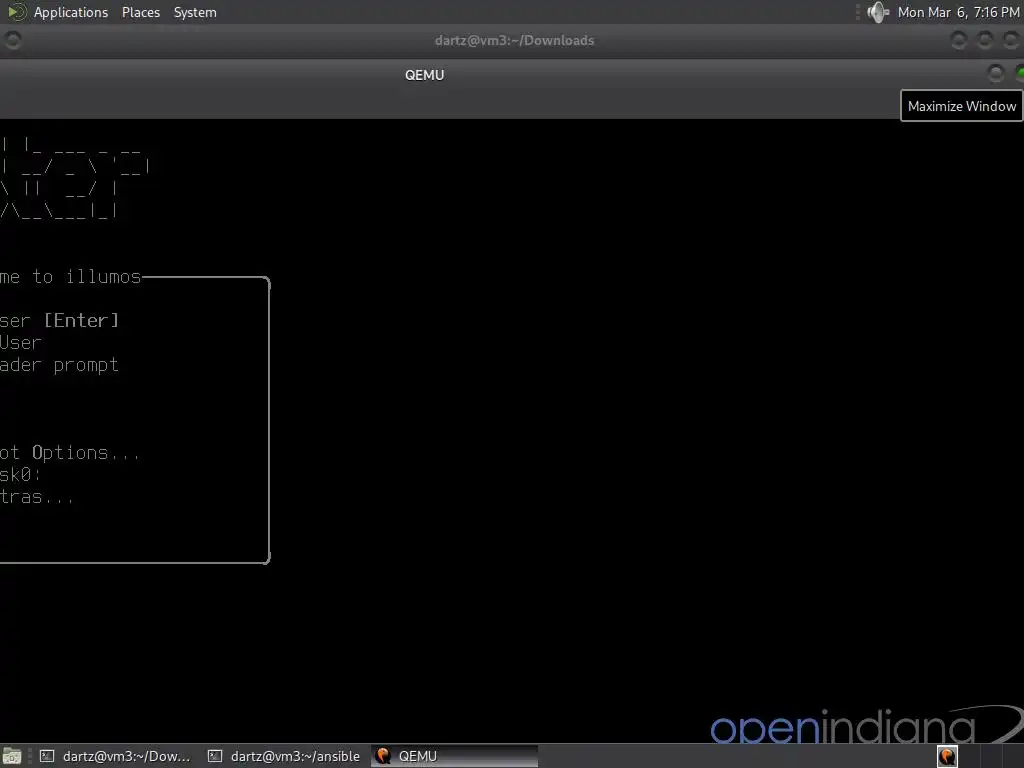Click the show desktop icon in taskbar

12,756
